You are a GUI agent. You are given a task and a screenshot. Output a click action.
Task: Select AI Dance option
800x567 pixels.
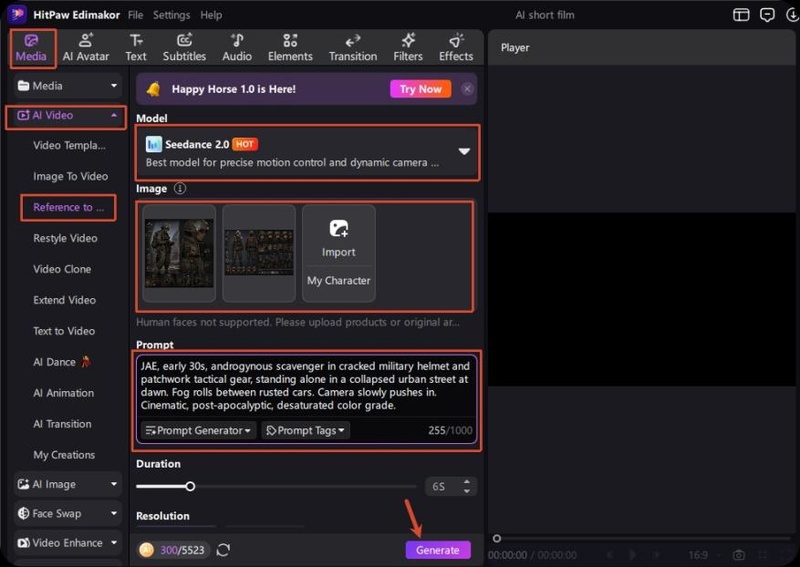pyautogui.click(x=61, y=362)
